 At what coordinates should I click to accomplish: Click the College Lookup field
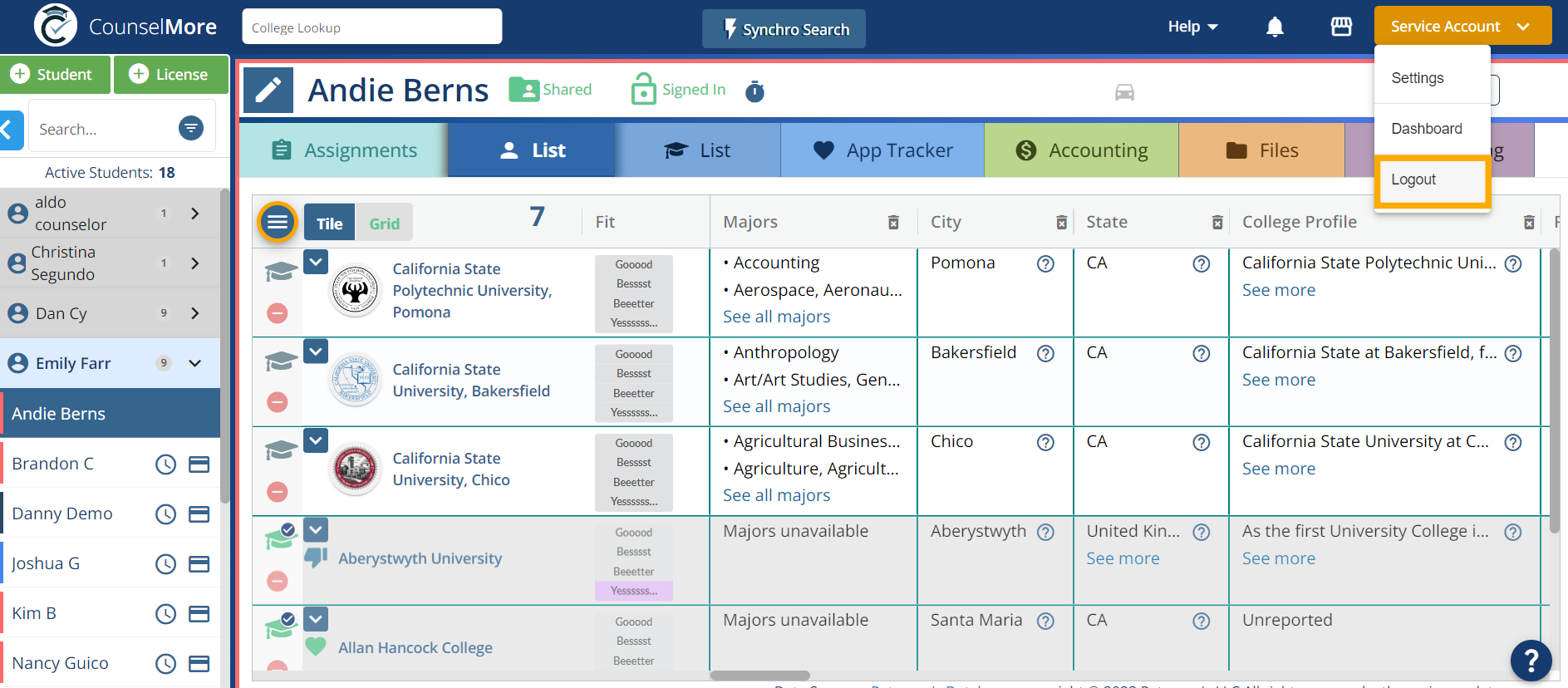pyautogui.click(x=371, y=27)
